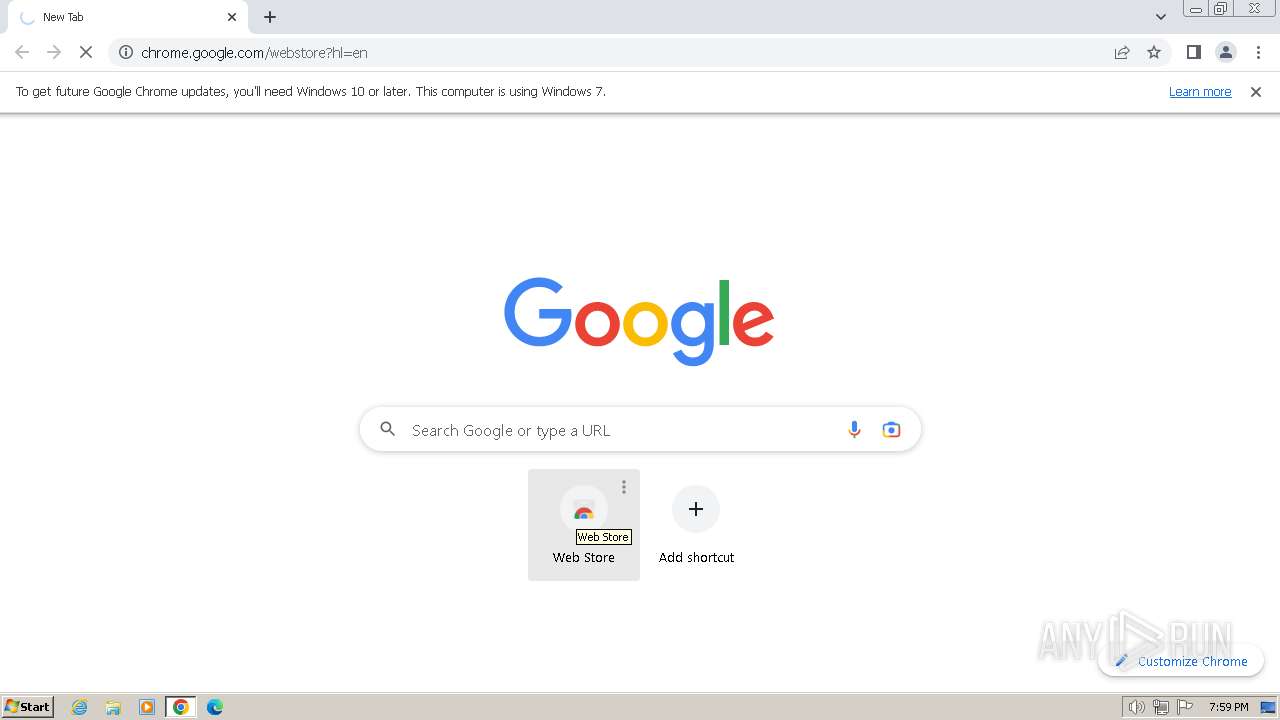Click the show desktop tray icon
1280x720 pixels.
[x=1268, y=707]
